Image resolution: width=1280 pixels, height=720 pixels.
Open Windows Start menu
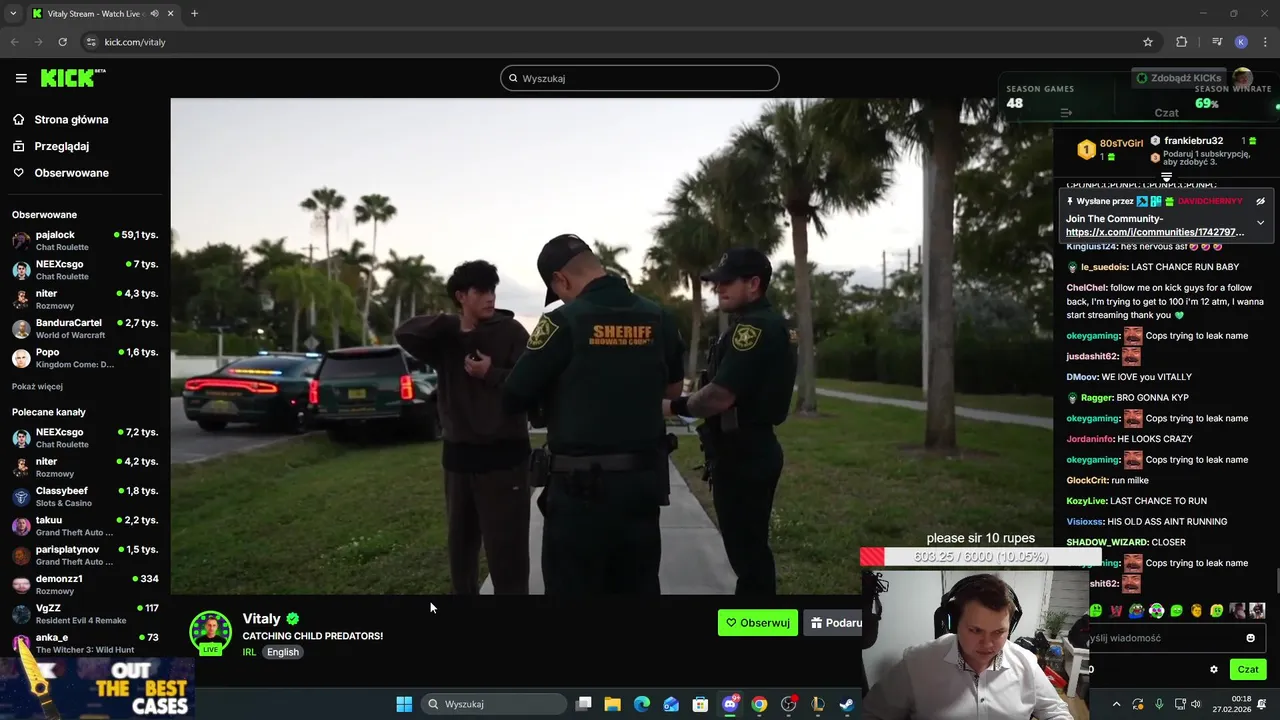404,704
